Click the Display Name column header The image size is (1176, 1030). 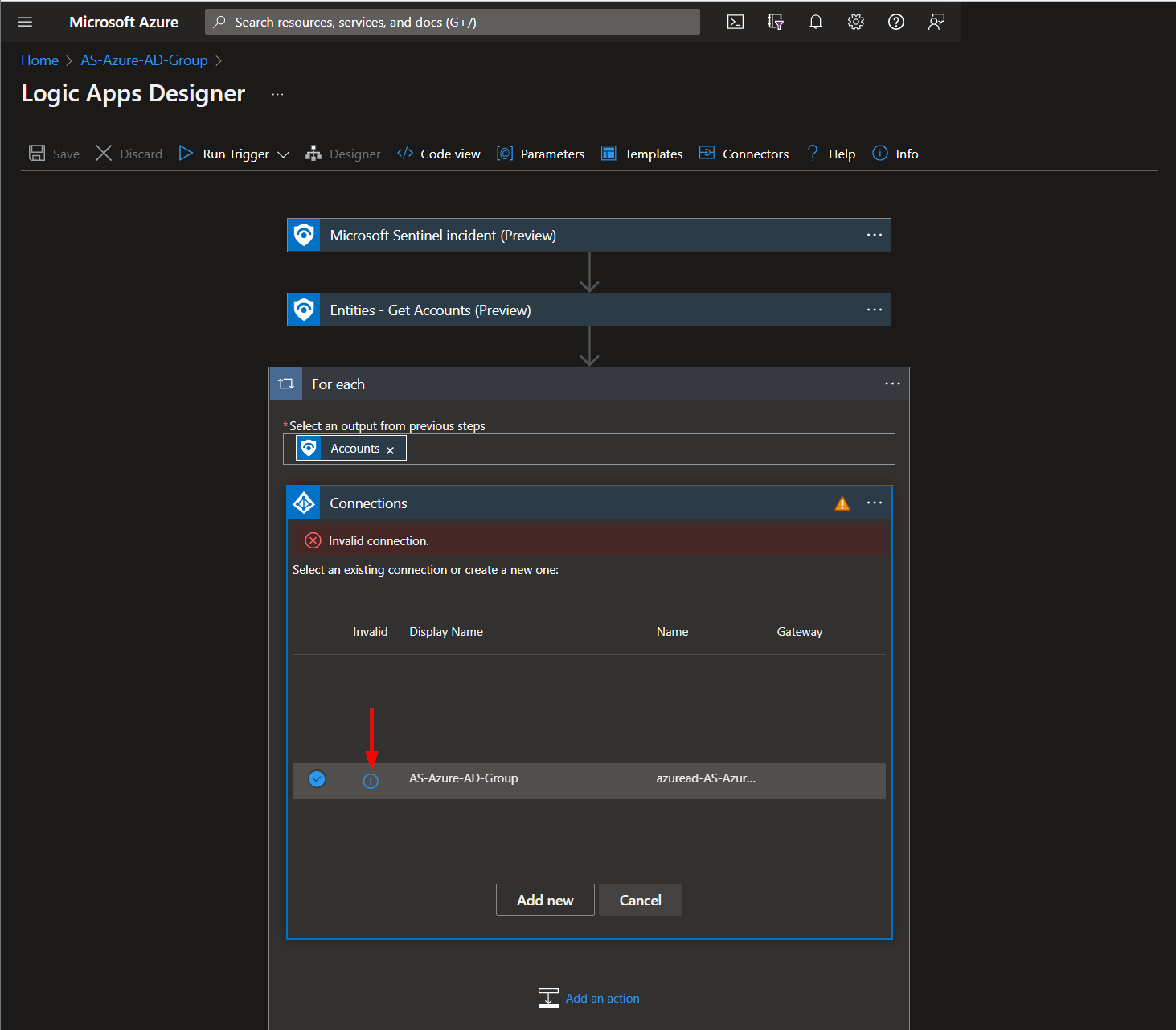pyautogui.click(x=446, y=632)
